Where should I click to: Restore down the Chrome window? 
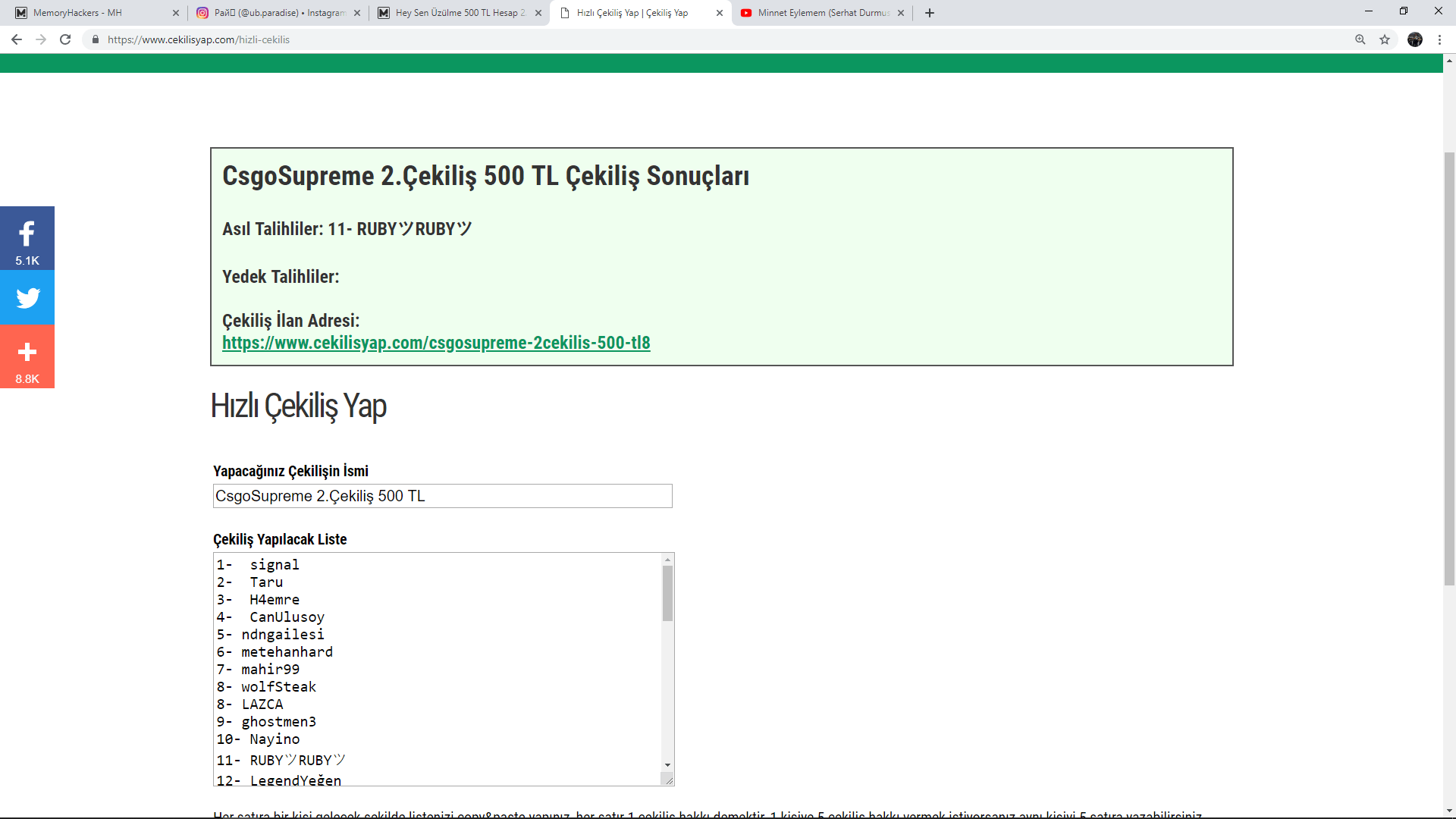point(1404,11)
